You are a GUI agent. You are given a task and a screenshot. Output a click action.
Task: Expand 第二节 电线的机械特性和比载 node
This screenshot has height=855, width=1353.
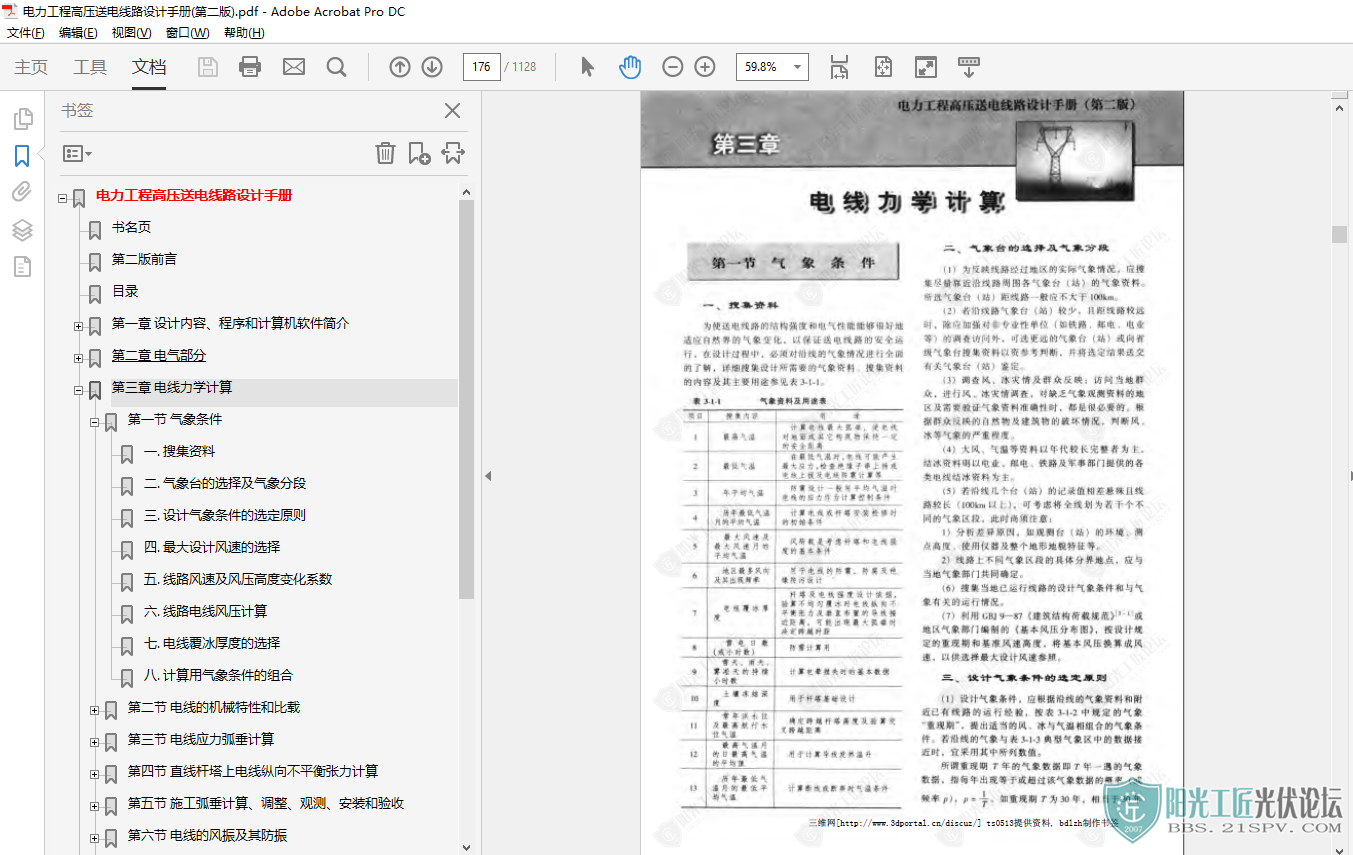[95, 710]
